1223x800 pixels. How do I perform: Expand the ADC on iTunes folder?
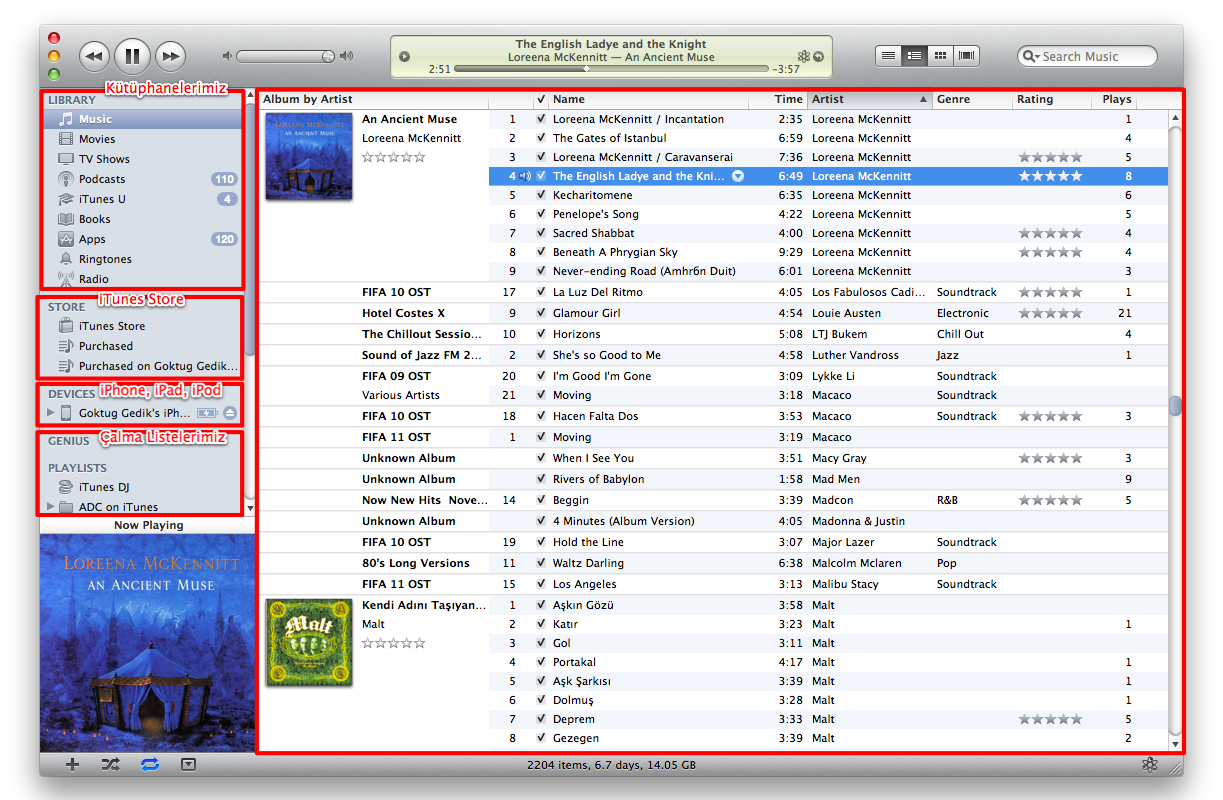(x=51, y=507)
